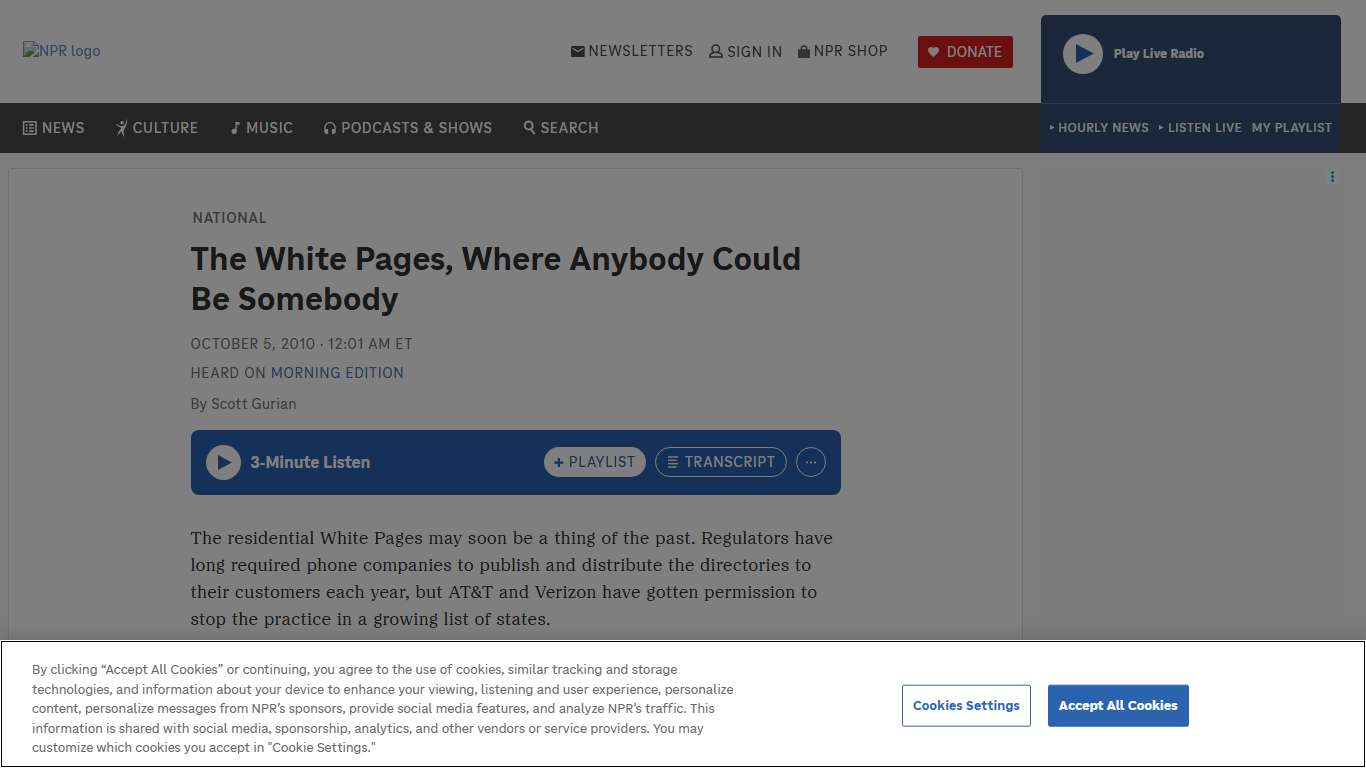Select the Search magnifier icon
Screen dimensions: 1366x768
tap(529, 128)
